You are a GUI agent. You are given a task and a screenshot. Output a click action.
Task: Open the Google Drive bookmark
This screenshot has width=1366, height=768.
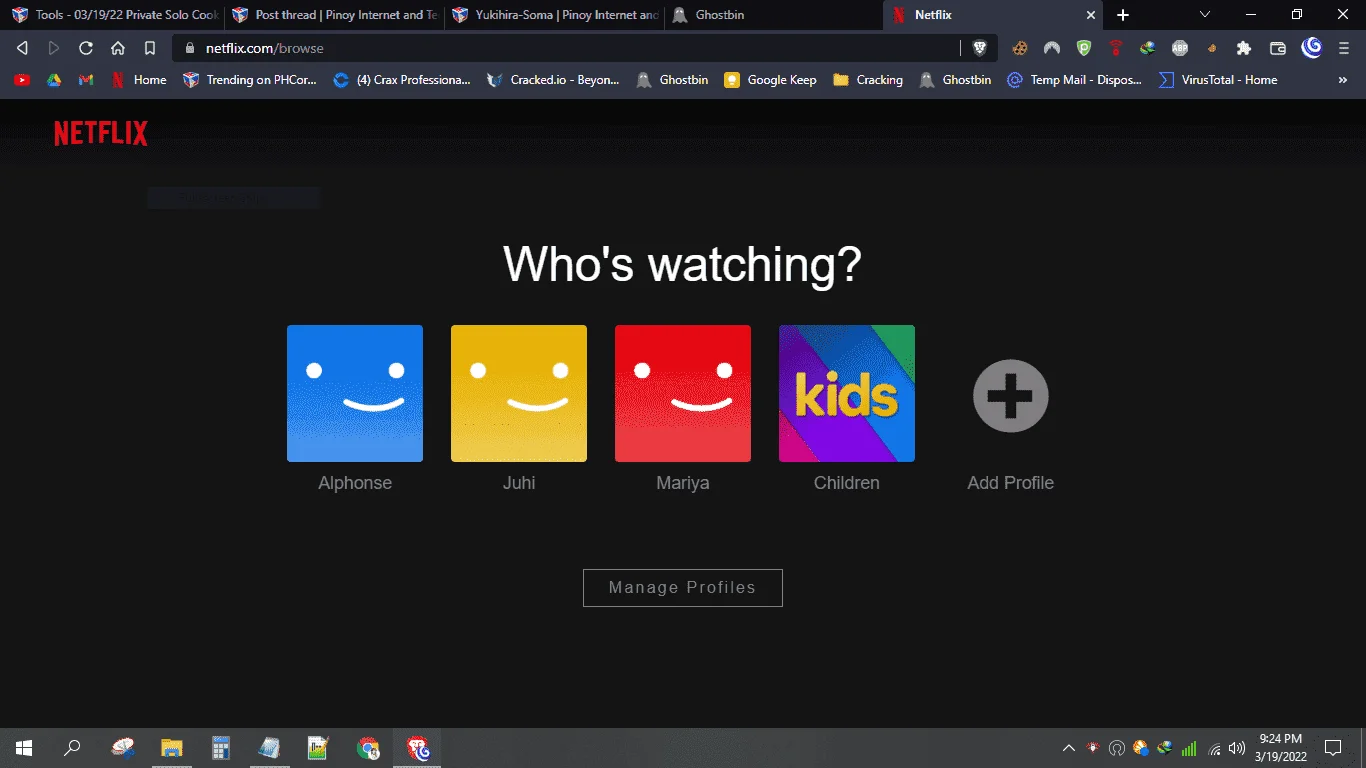(54, 80)
